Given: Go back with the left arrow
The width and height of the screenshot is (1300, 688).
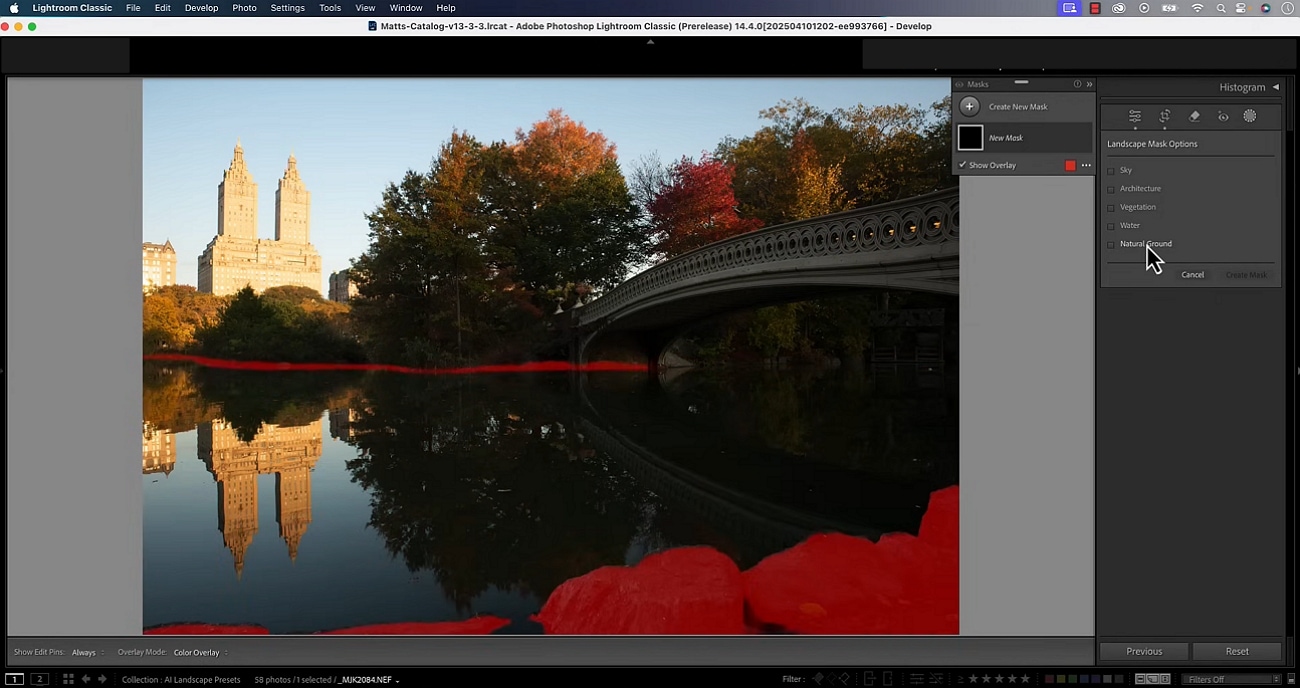Looking at the screenshot, I should (86, 679).
